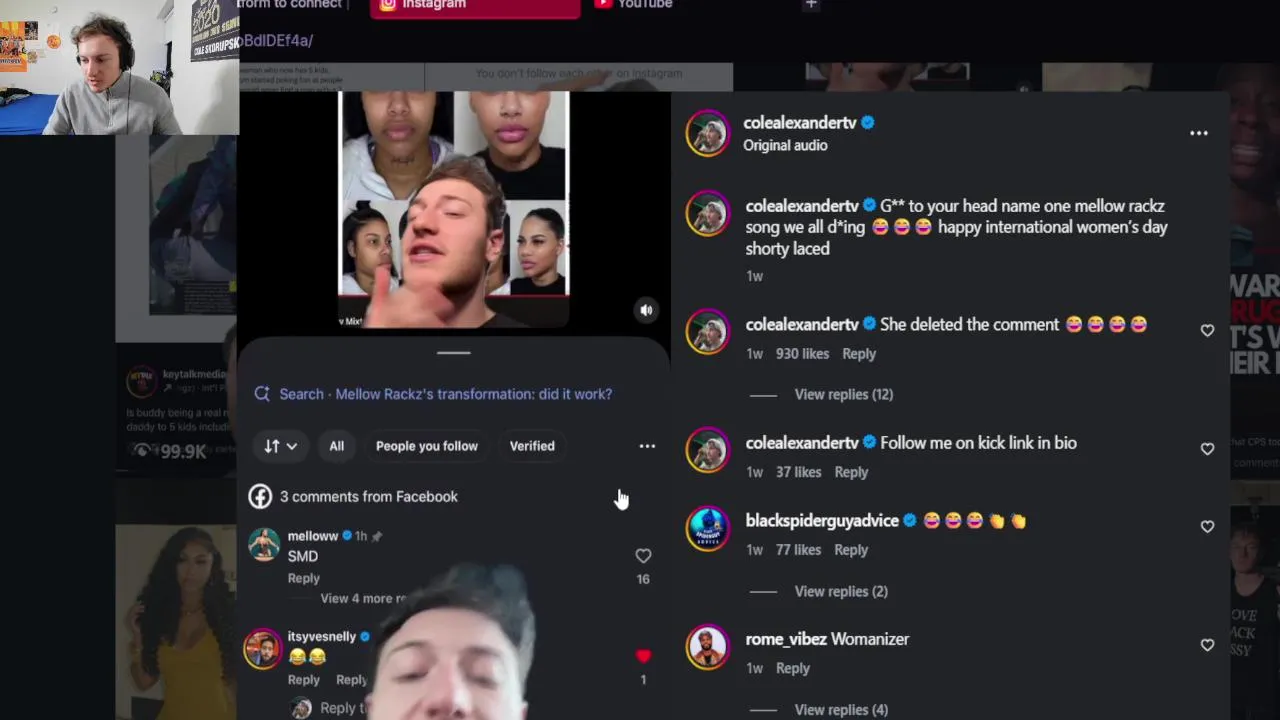Screen dimensions: 1280x720
Task: Like mellow's 'SMD' comment with the heart
Action: click(x=643, y=556)
